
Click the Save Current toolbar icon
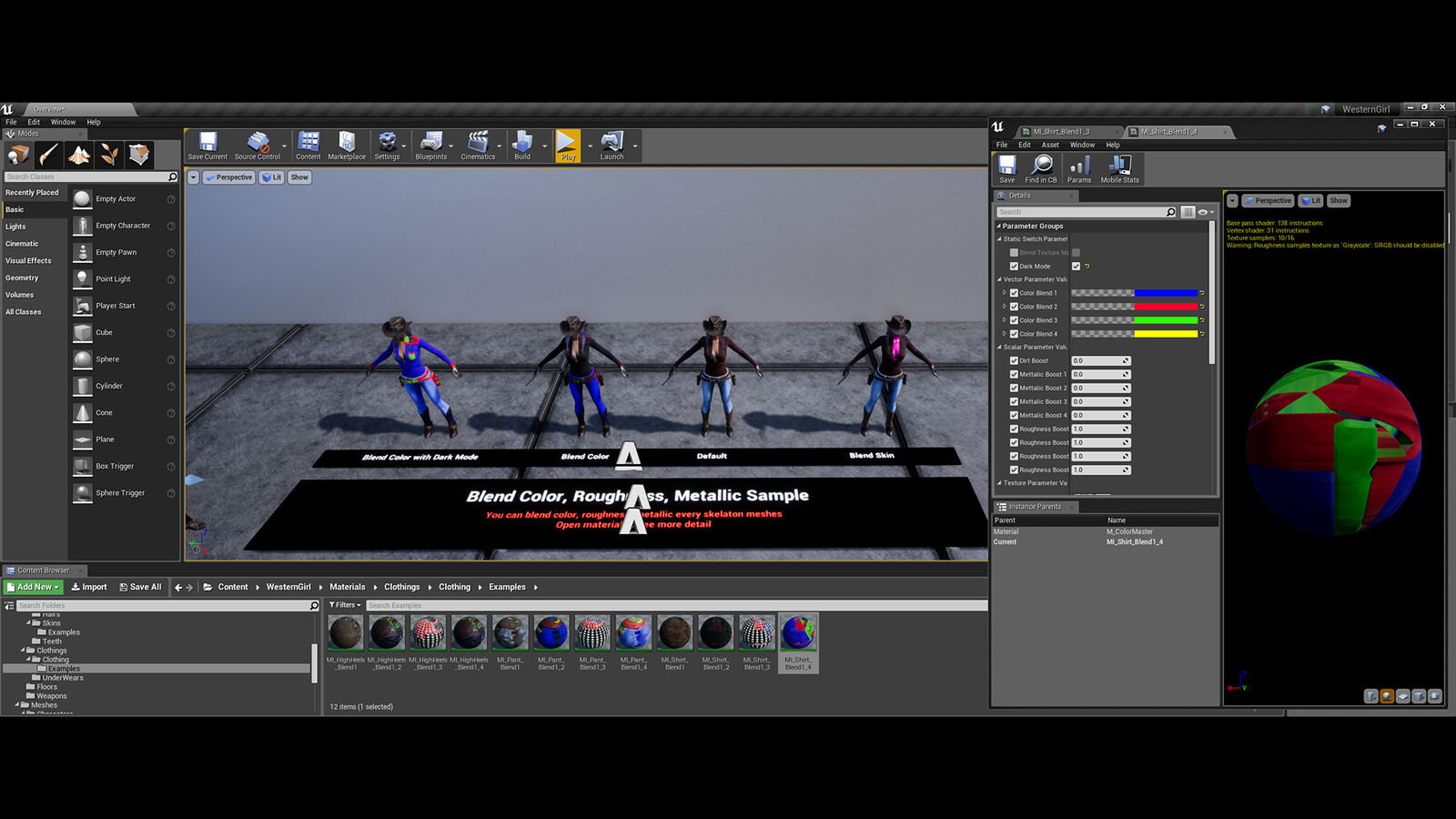tap(207, 146)
